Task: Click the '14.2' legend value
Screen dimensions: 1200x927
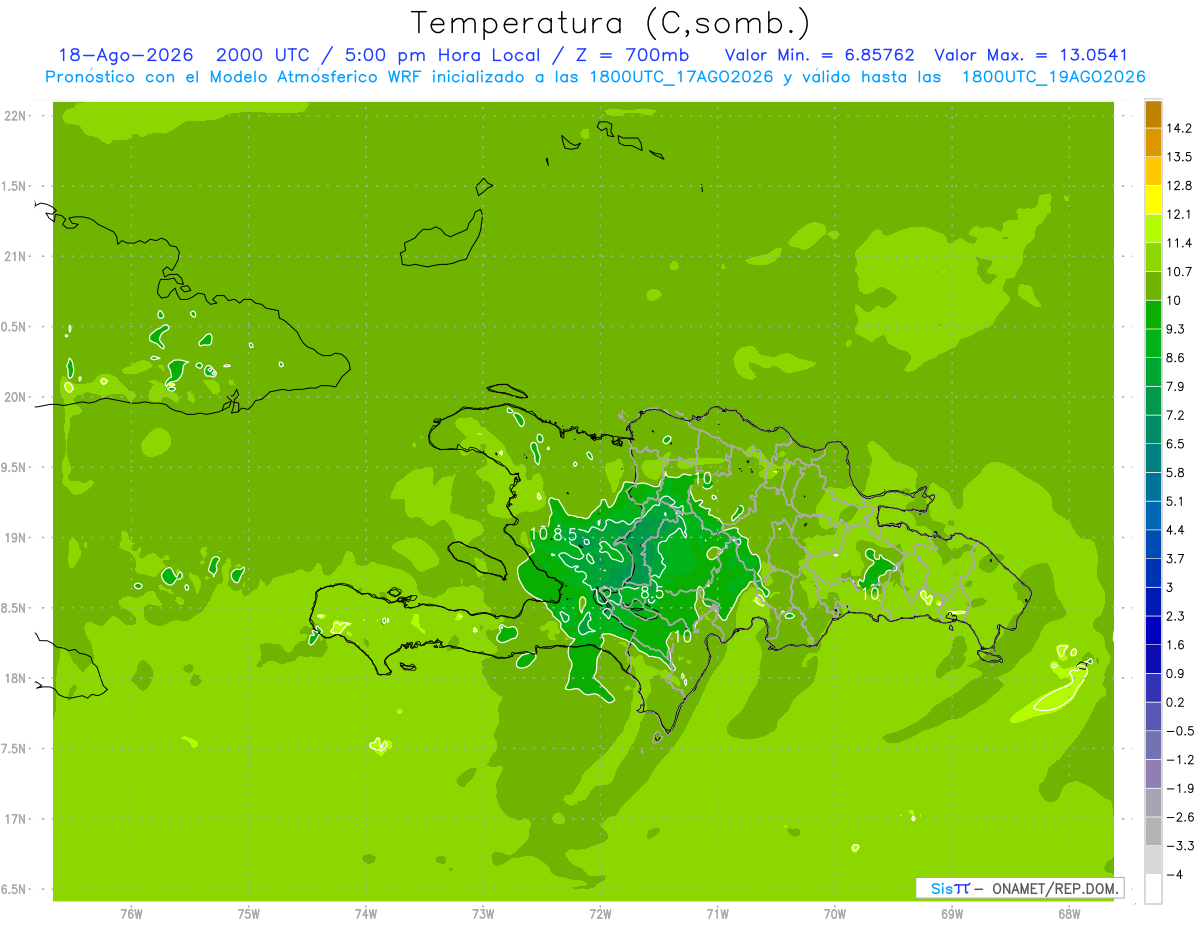Action: coord(1178,128)
